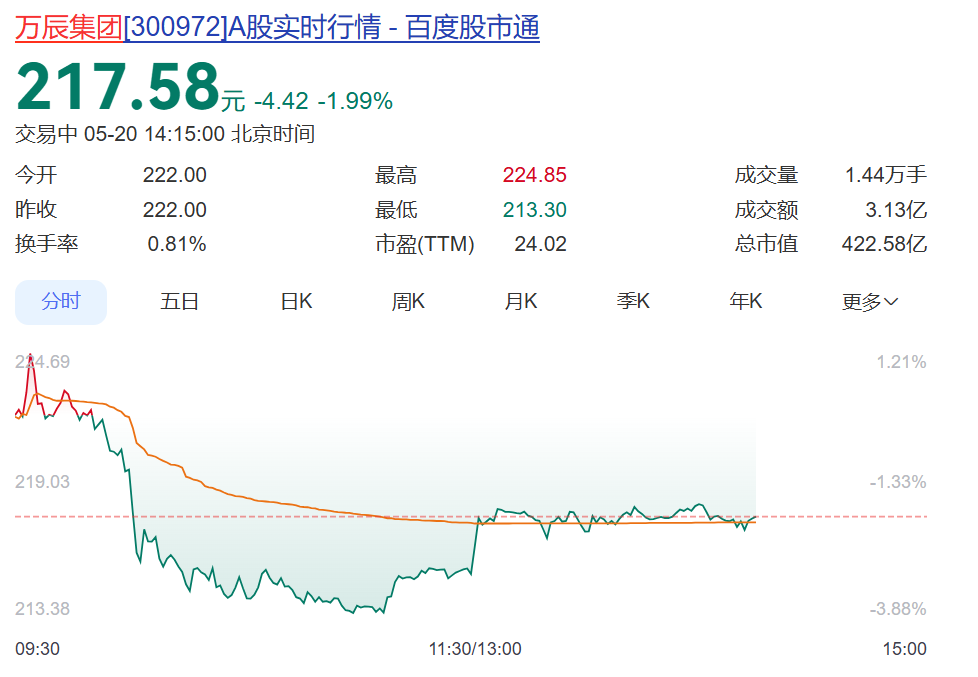
Task: Open the 万辰集团 A股实时行情 Baidu link
Action: click(277, 28)
